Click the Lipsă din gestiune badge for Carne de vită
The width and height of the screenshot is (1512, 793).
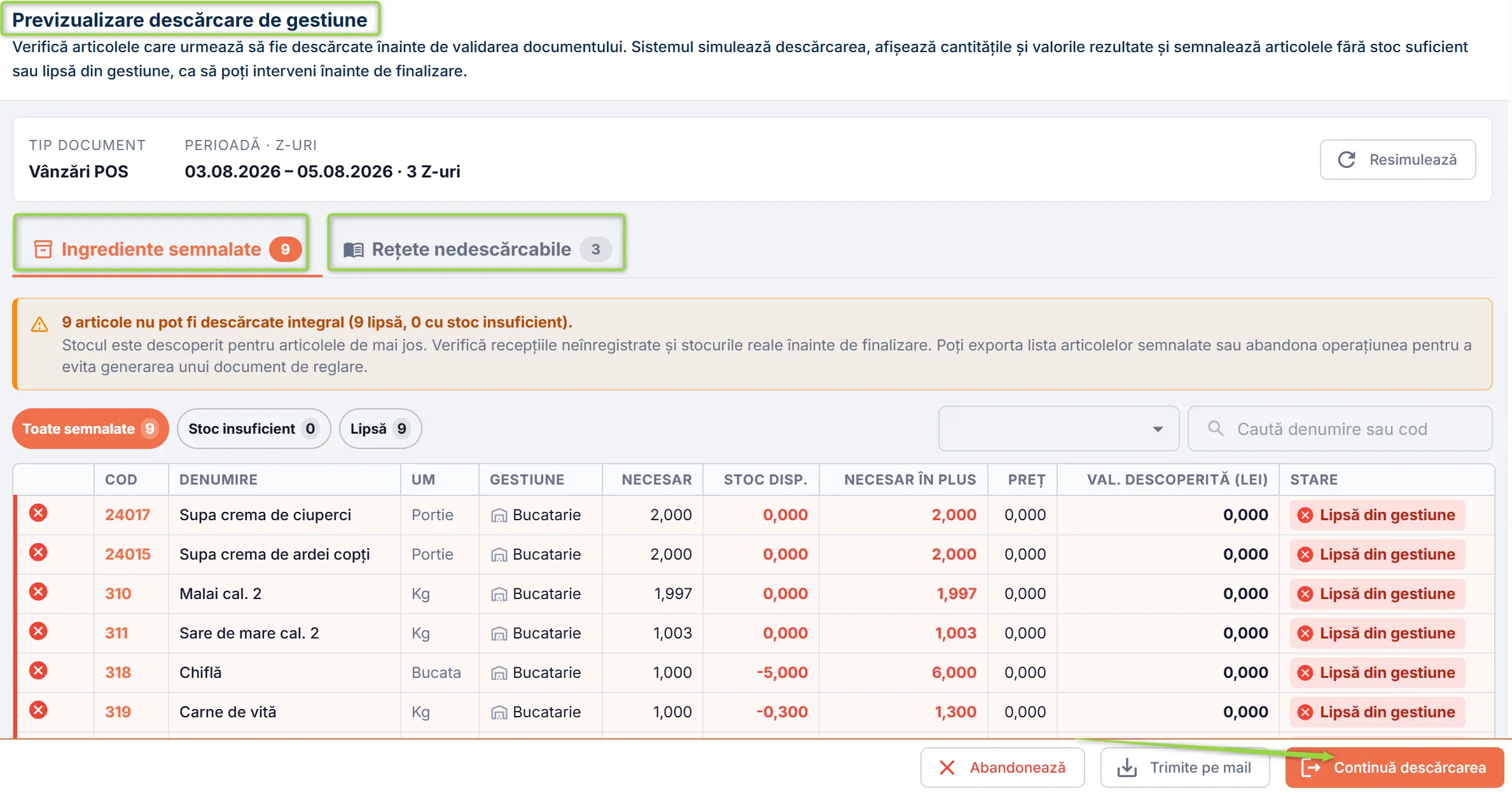pyautogui.click(x=1378, y=712)
